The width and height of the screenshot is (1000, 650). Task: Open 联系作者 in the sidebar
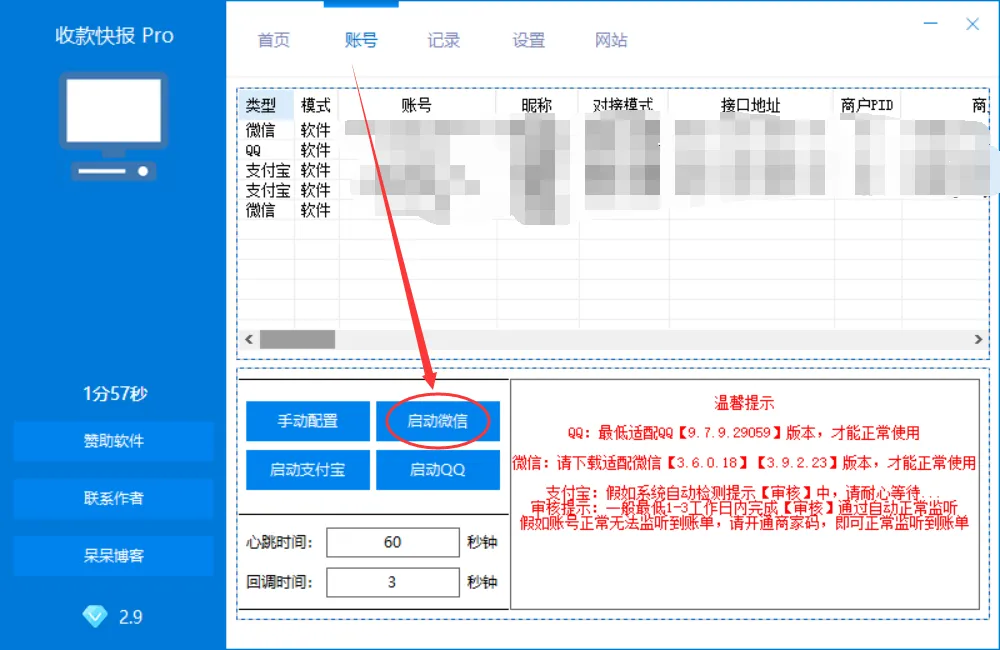[114, 498]
